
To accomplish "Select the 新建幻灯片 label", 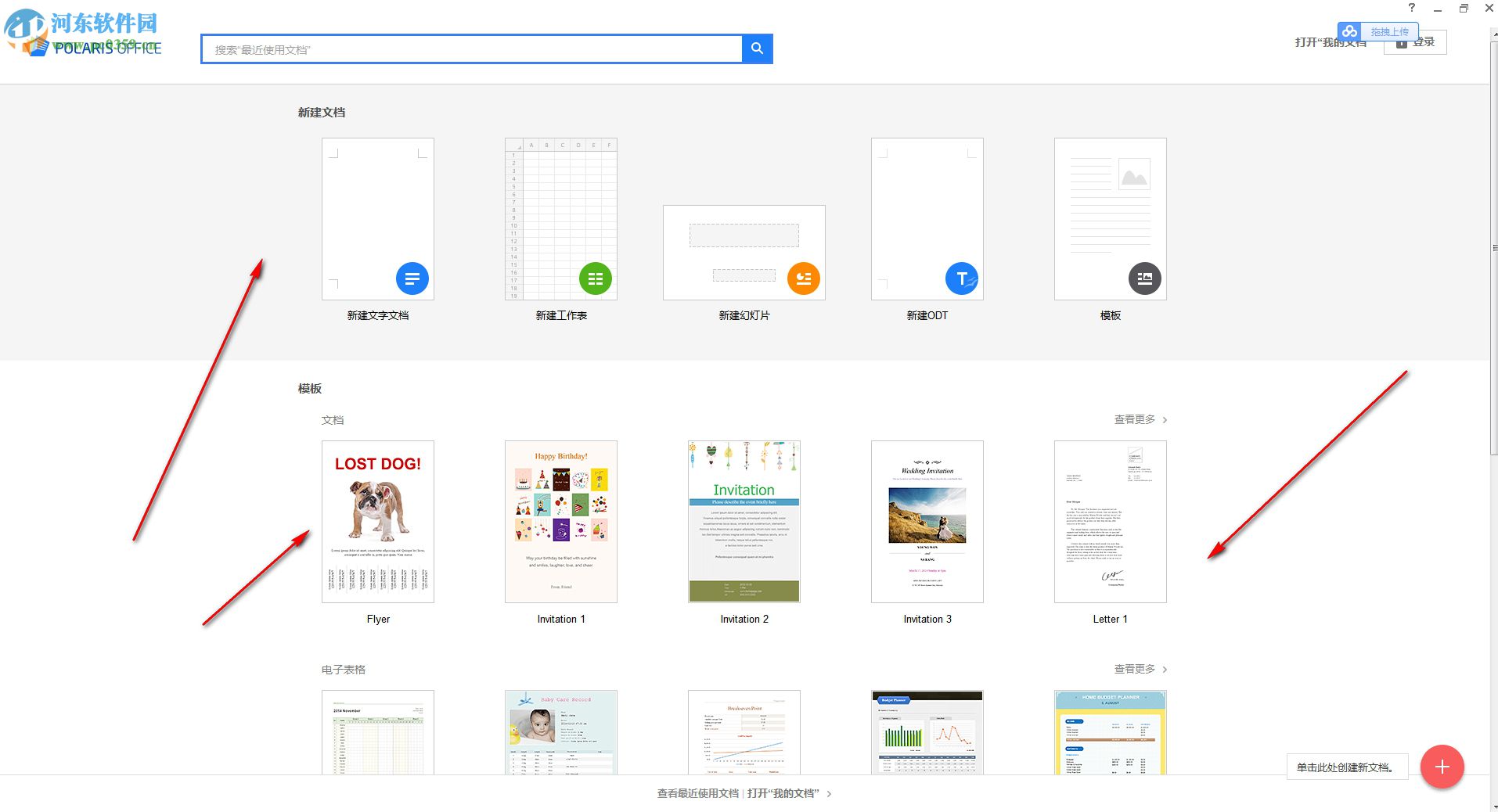I will [744, 315].
